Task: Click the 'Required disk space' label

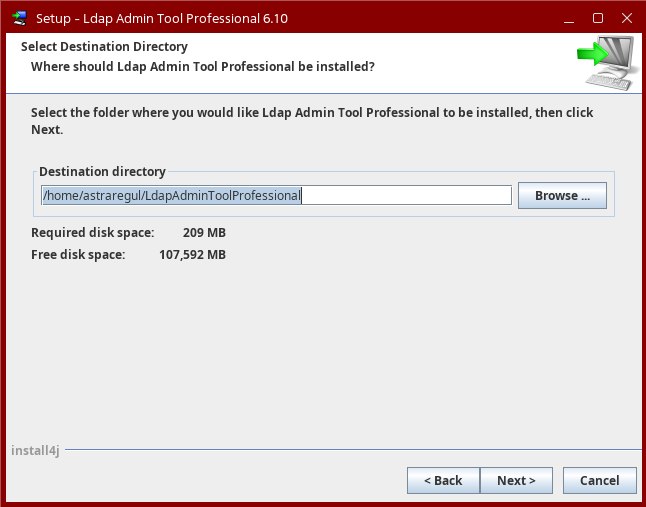Action: [93, 233]
